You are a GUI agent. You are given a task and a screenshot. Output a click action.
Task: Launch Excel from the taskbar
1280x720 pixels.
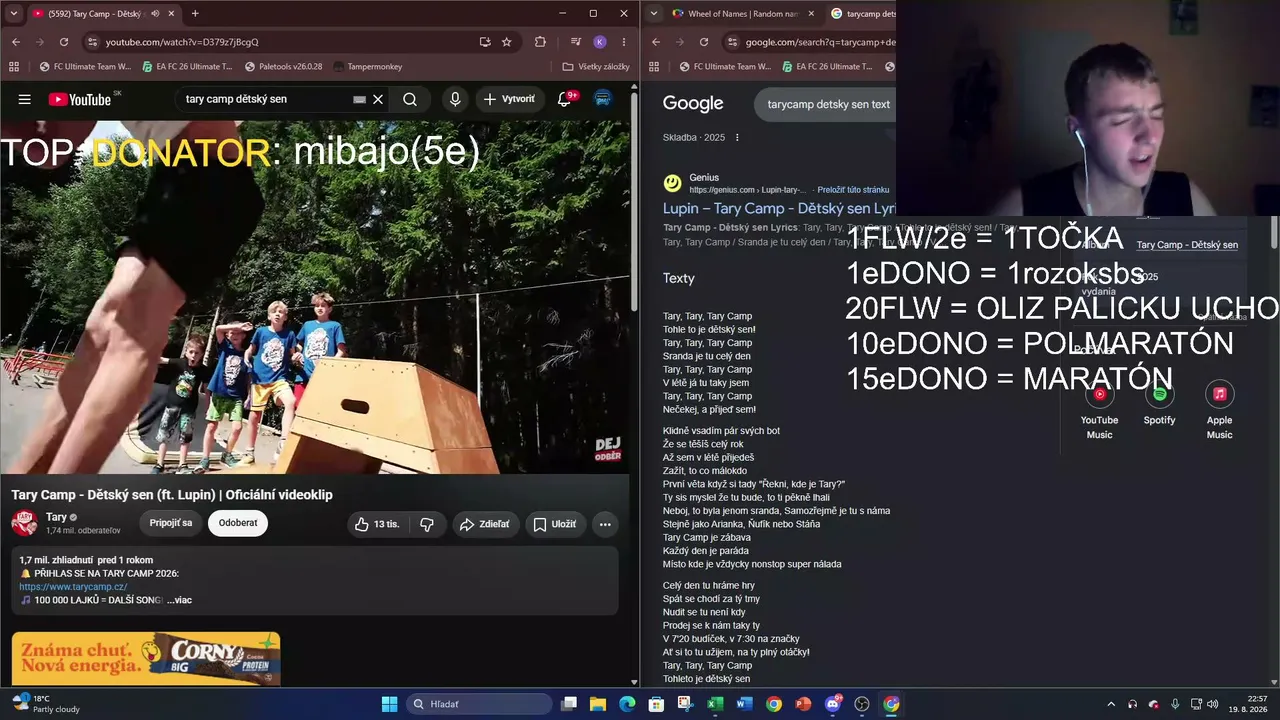715,704
